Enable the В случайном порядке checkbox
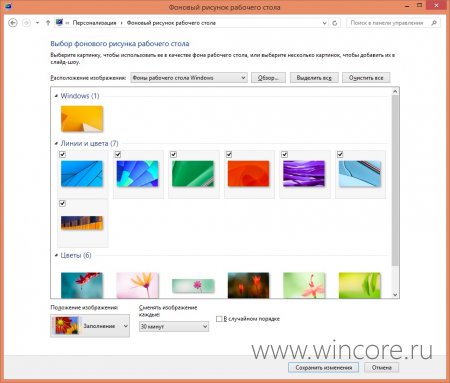The width and height of the screenshot is (450, 383). coord(219,319)
